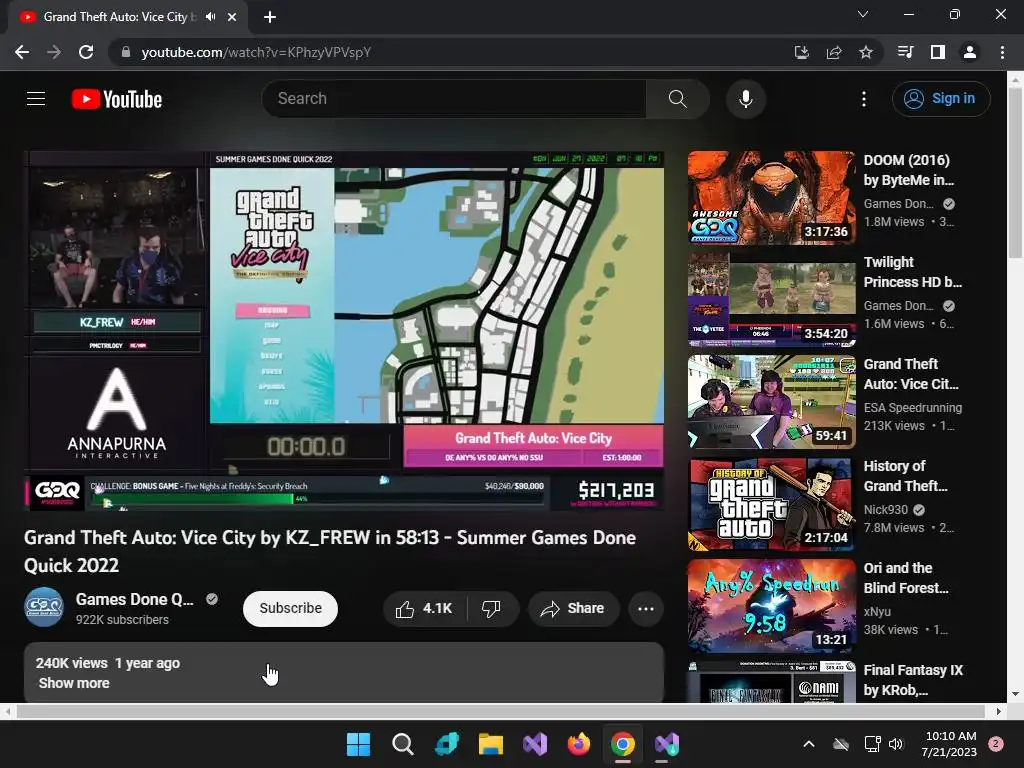The image size is (1024, 768).
Task: Open DOOM (2016) by ByteMe thumbnail
Action: 771,197
